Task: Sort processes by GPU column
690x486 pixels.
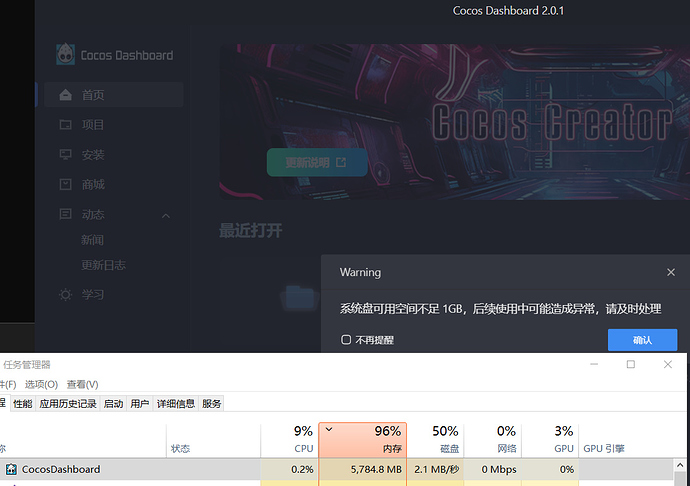Action: 550,441
